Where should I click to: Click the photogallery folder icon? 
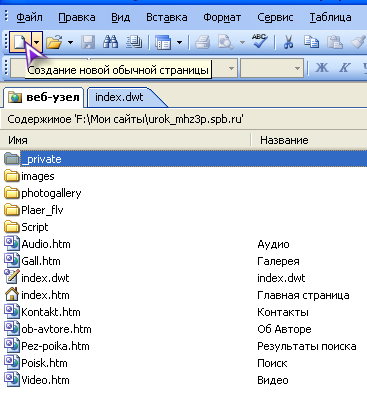(12, 193)
